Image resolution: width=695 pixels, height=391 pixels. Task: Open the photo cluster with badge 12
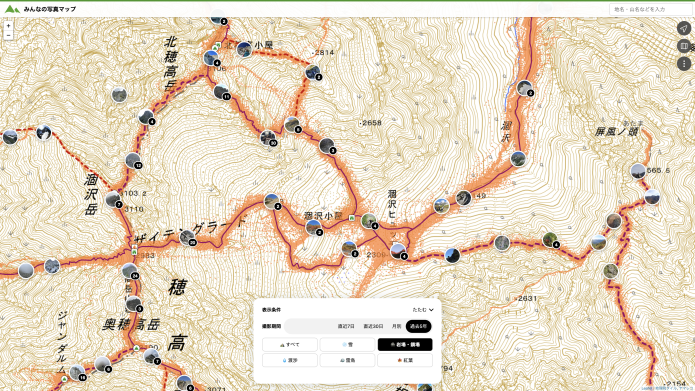click(x=133, y=160)
